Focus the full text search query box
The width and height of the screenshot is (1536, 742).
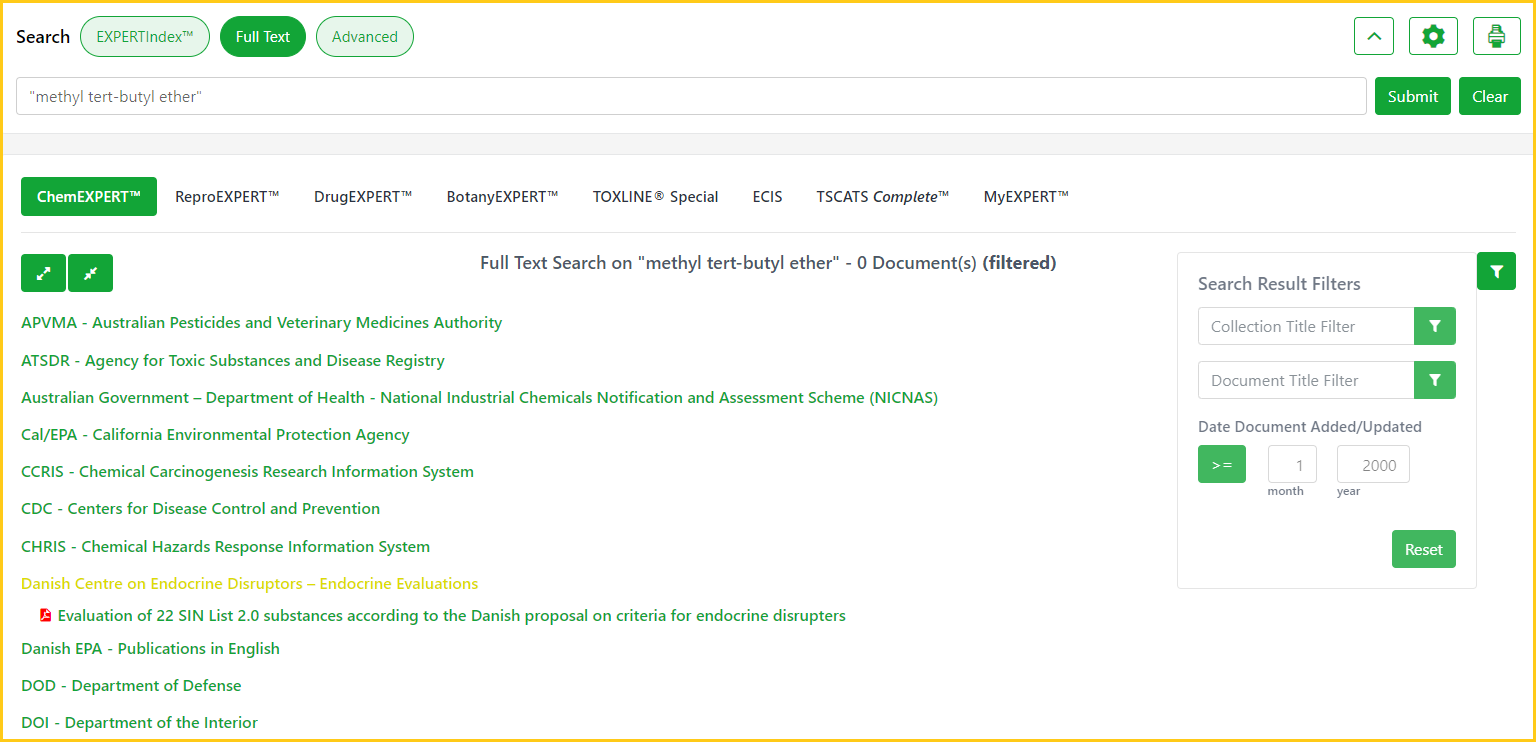coord(690,97)
